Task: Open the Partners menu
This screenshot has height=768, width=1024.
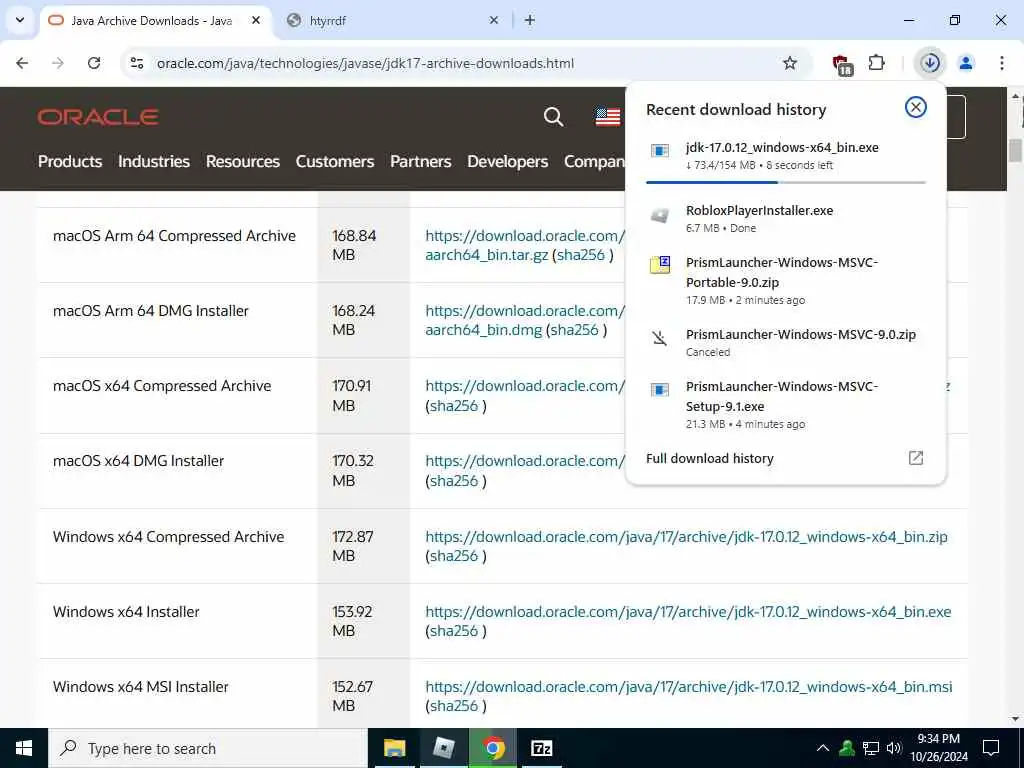Action: tap(421, 161)
